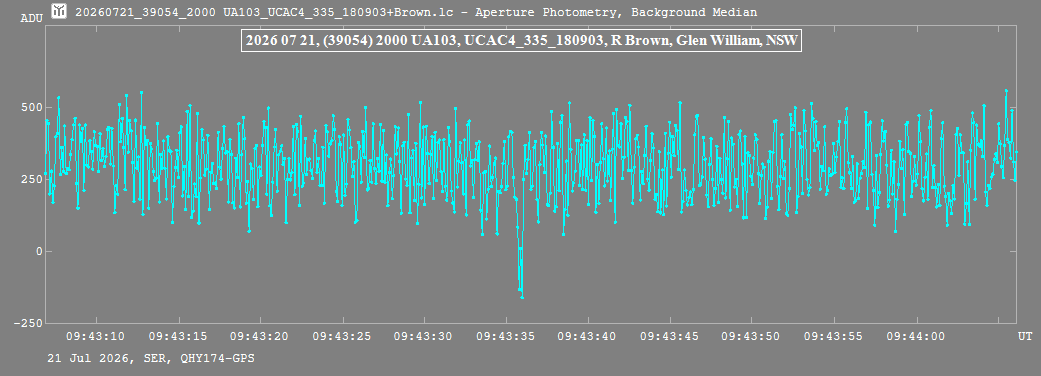Click the UT label at the axis end
Screen dimensions: 1041x376
point(1025,337)
